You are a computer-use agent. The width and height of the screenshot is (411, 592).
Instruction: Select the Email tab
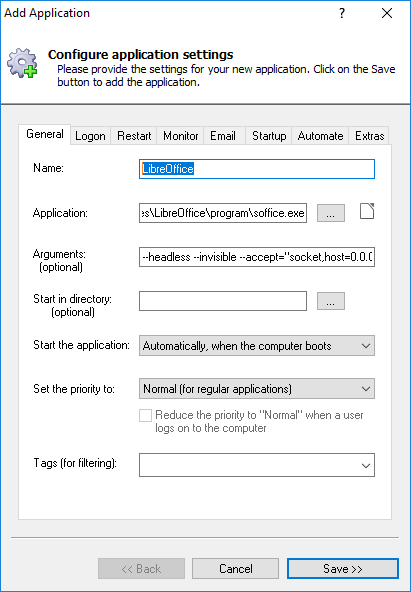point(223,136)
